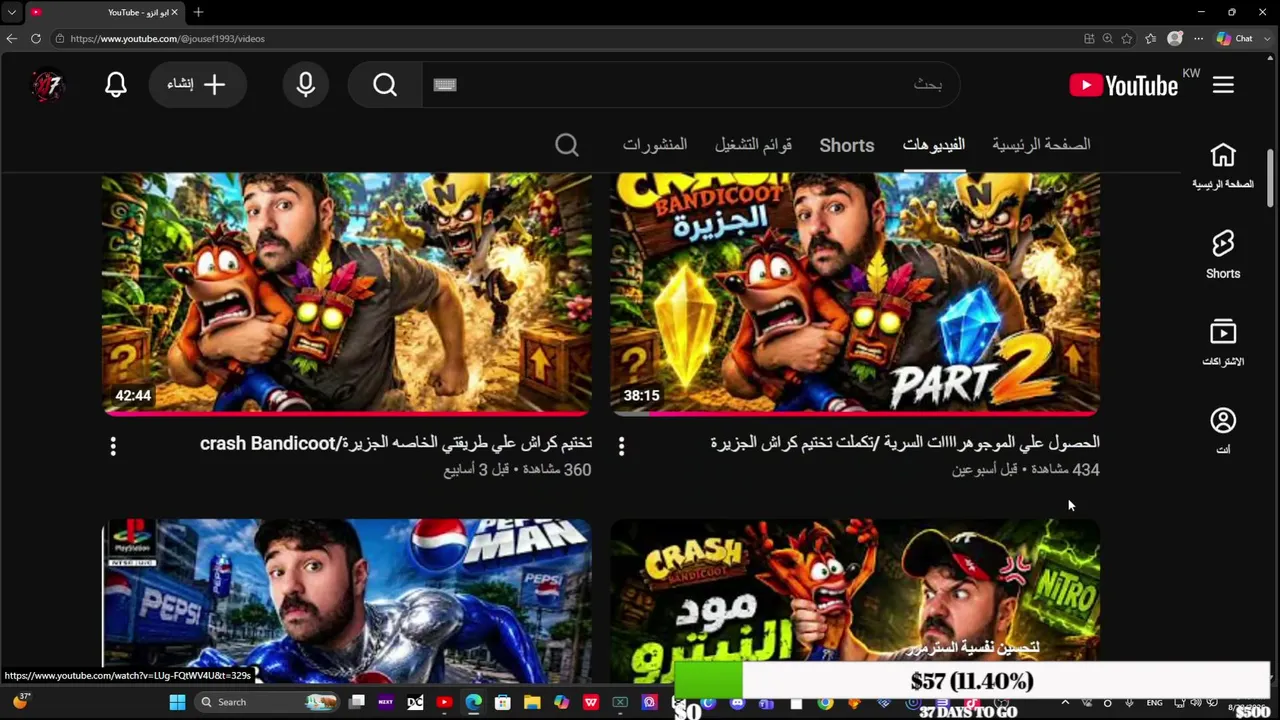Open the Copilot Chat button in the browser
This screenshot has height=720, width=1280.
[x=1235, y=38]
